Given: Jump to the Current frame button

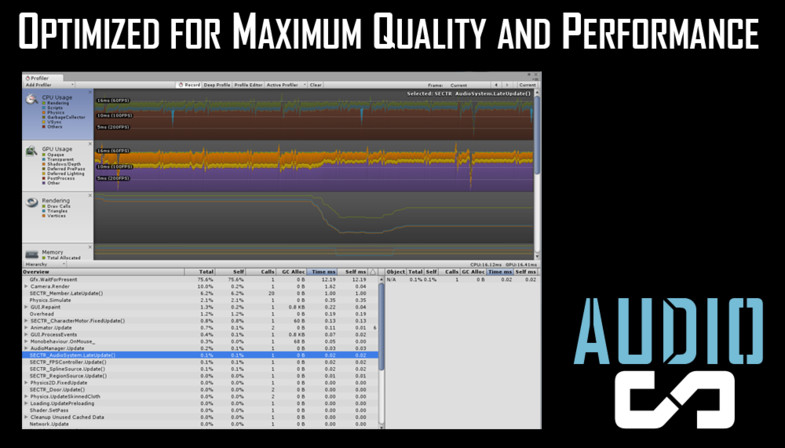Looking at the screenshot, I should (527, 85).
